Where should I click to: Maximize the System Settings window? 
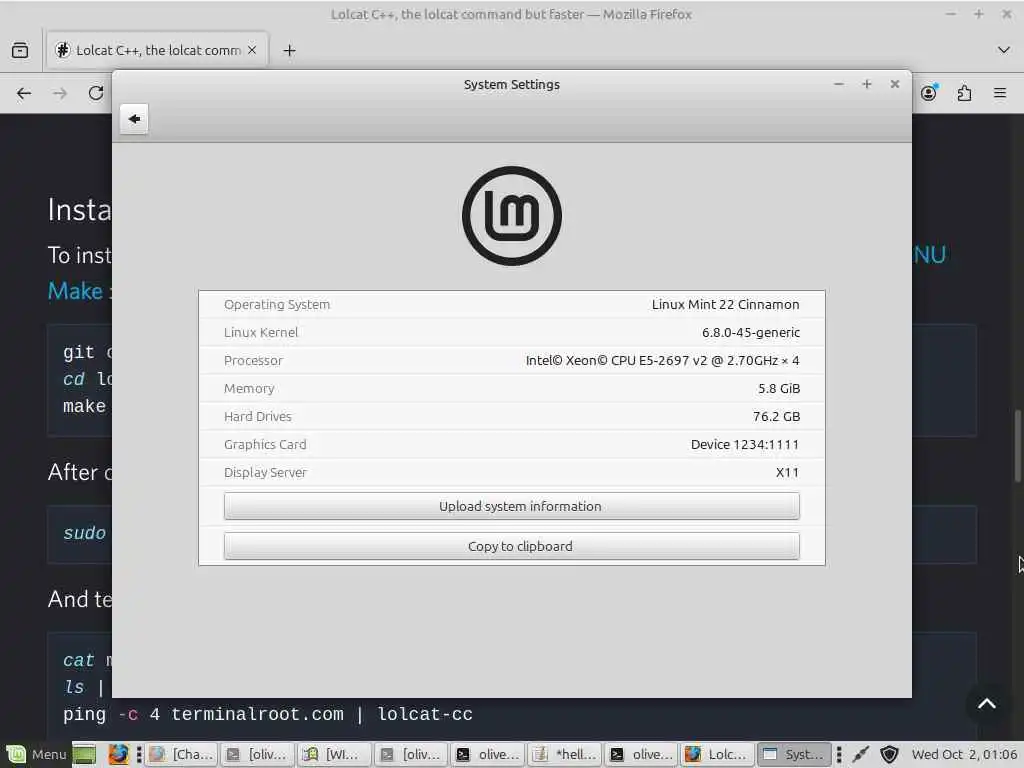[867, 84]
